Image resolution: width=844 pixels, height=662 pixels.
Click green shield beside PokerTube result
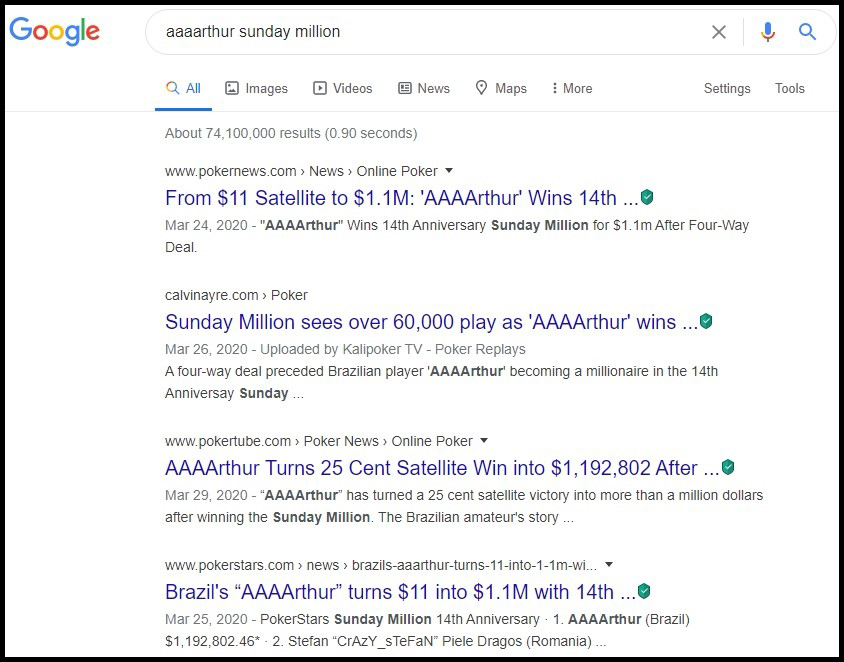point(728,467)
